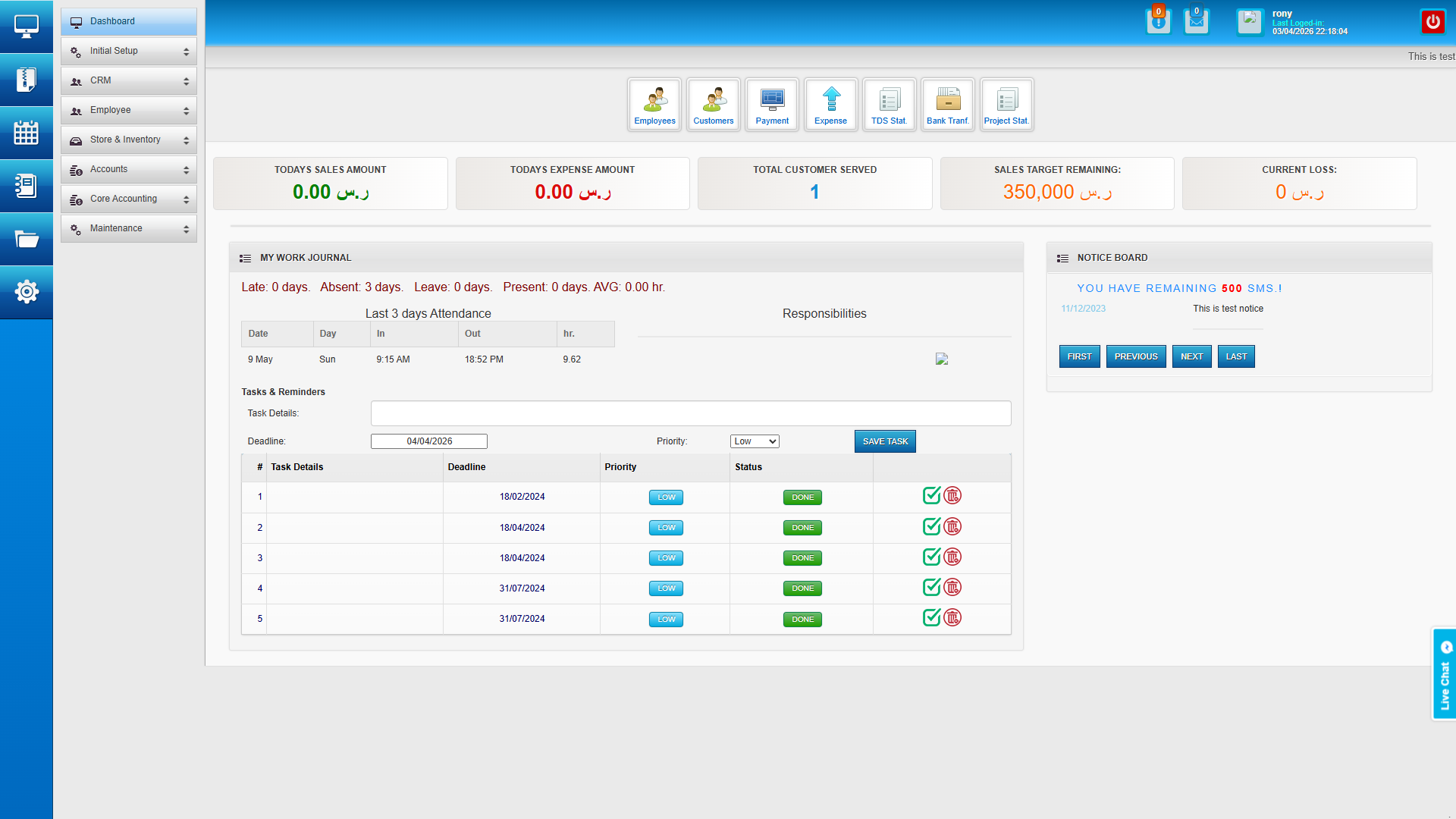Image resolution: width=1456 pixels, height=819 pixels.
Task: Open the Project Stat. shortcut icon
Action: [x=1006, y=105]
